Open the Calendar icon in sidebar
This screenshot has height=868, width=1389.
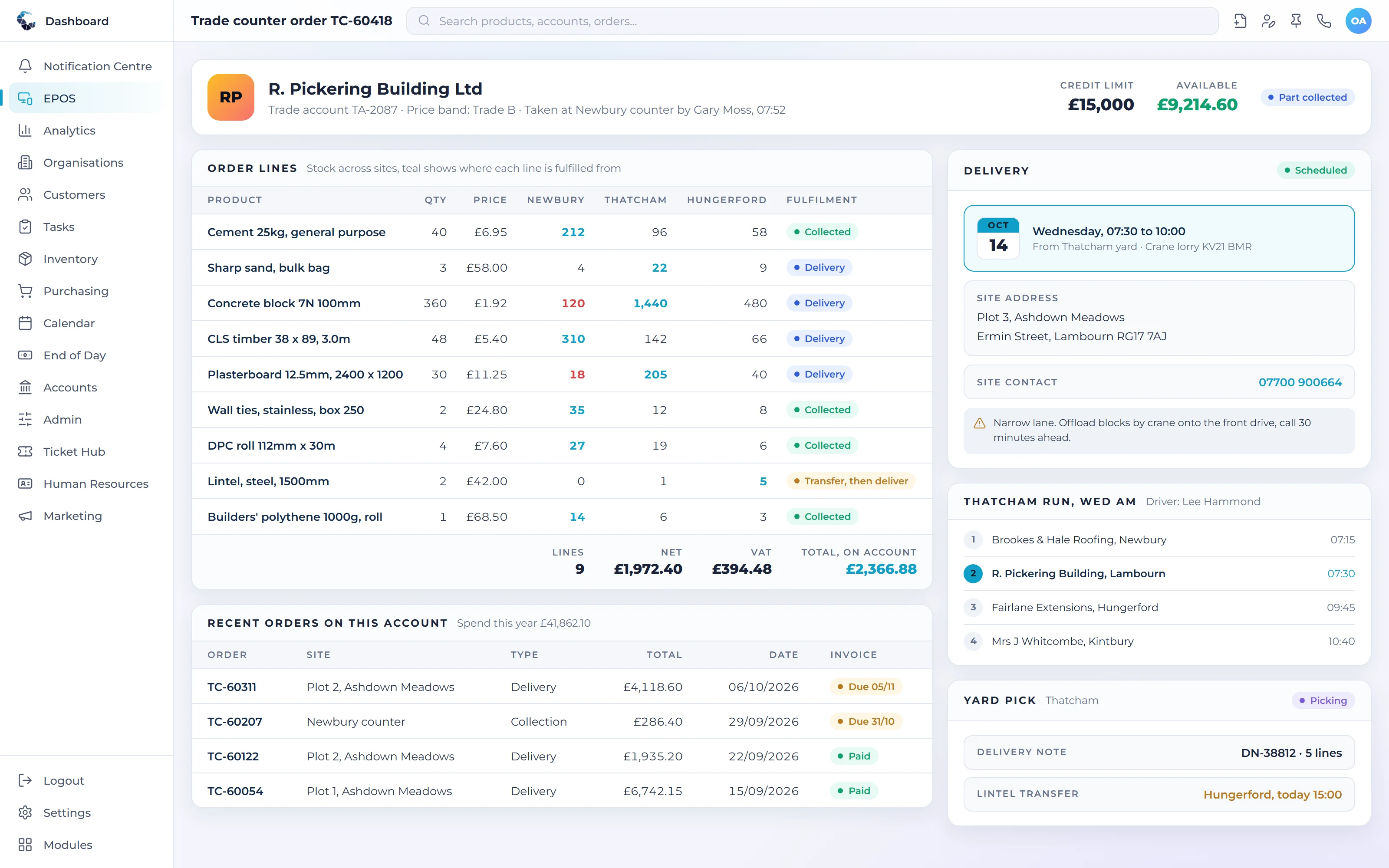pos(25,323)
